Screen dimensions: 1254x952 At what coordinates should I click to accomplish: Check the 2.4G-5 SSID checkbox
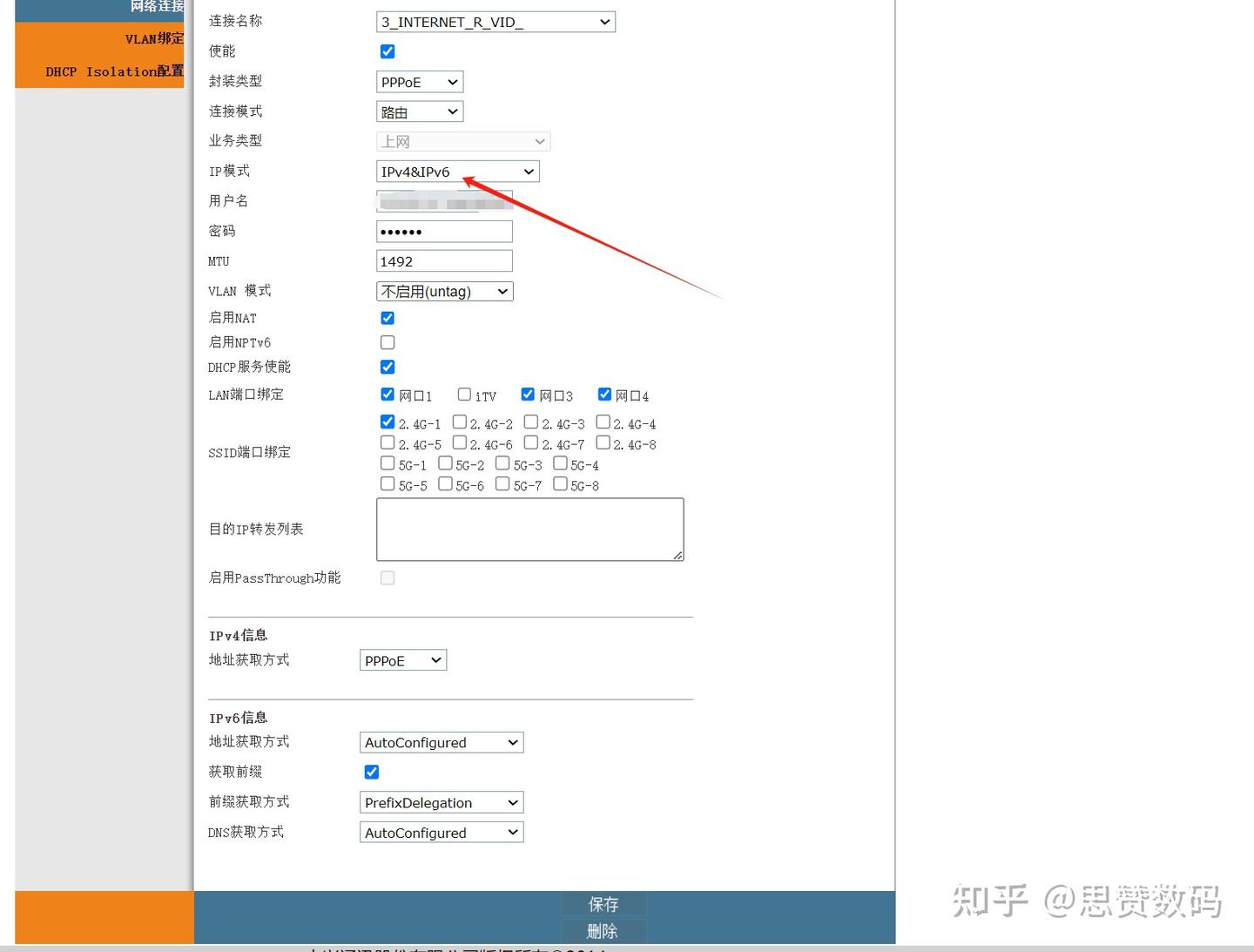pyautogui.click(x=388, y=442)
